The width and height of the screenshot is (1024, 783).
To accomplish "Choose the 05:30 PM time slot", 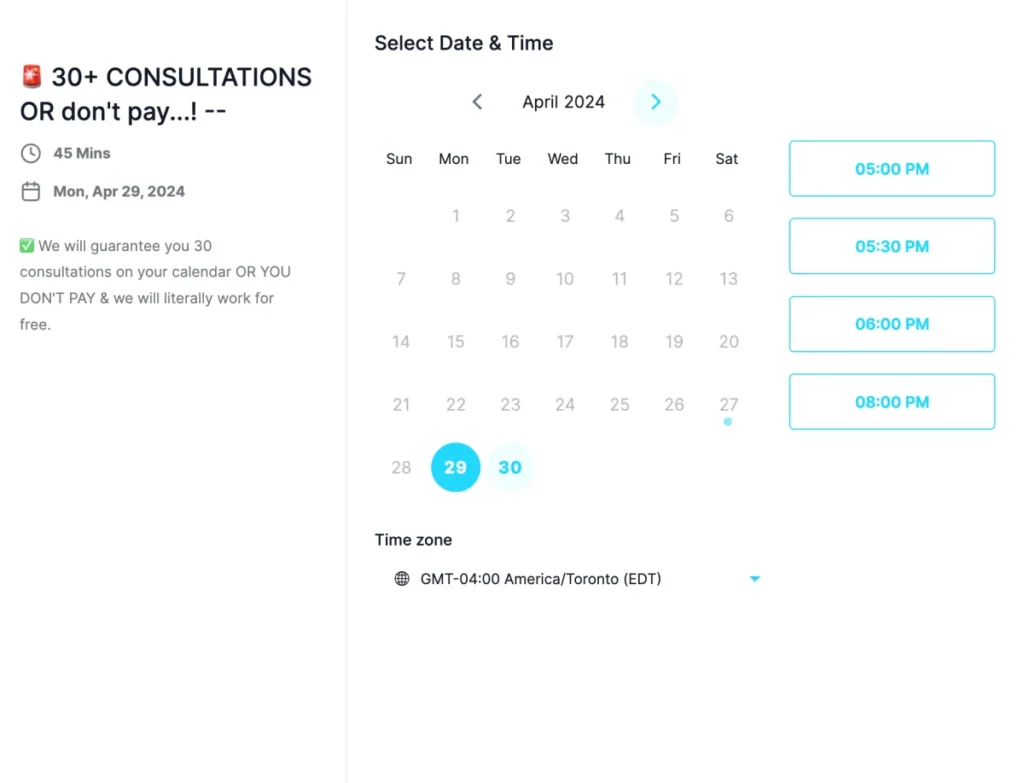I will tap(892, 246).
